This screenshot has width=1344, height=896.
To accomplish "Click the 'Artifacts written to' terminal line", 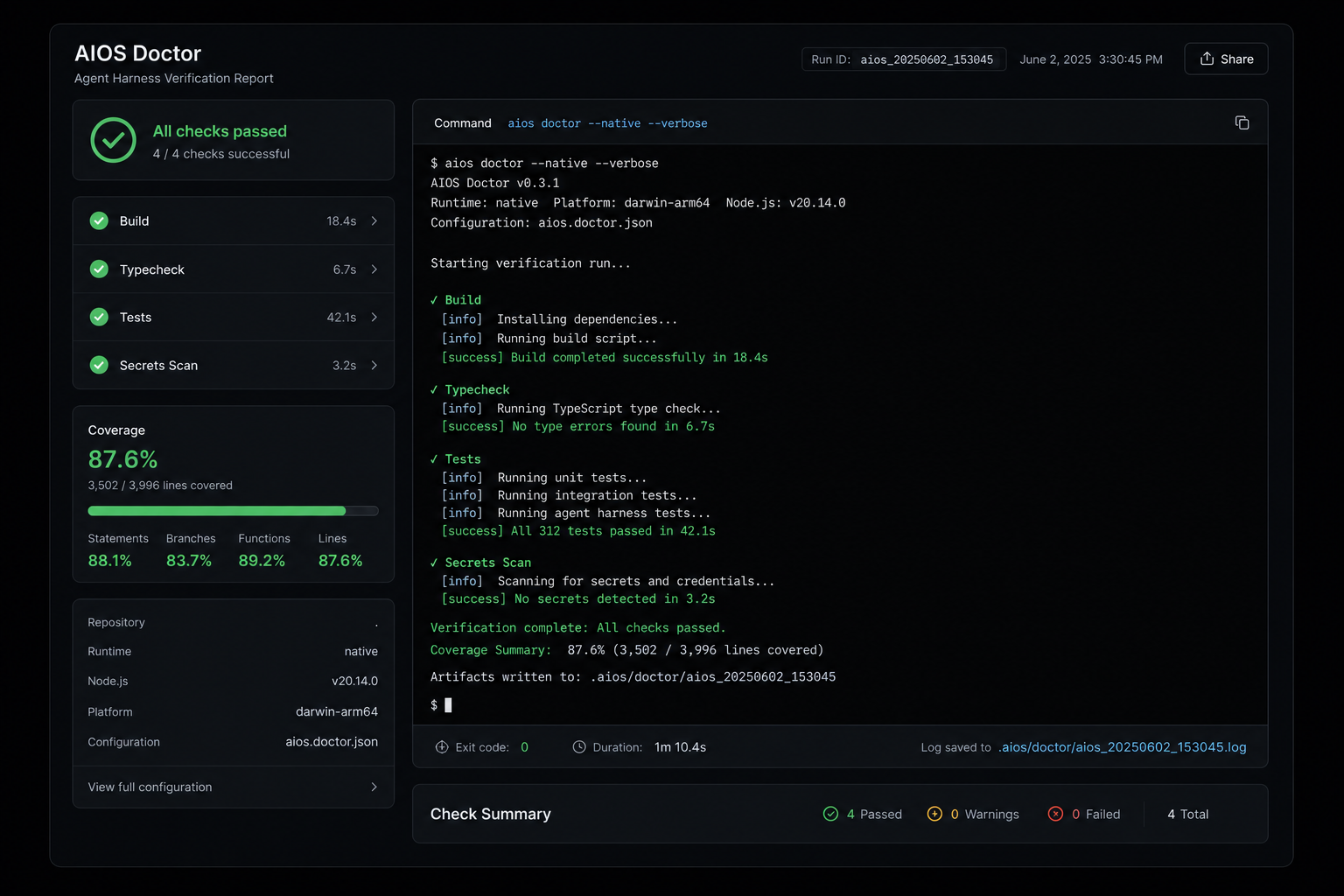I will click(633, 677).
